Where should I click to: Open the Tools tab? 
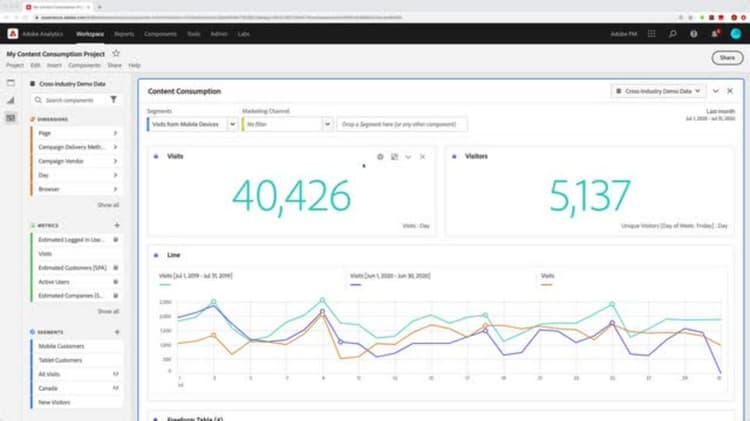pyautogui.click(x=193, y=34)
